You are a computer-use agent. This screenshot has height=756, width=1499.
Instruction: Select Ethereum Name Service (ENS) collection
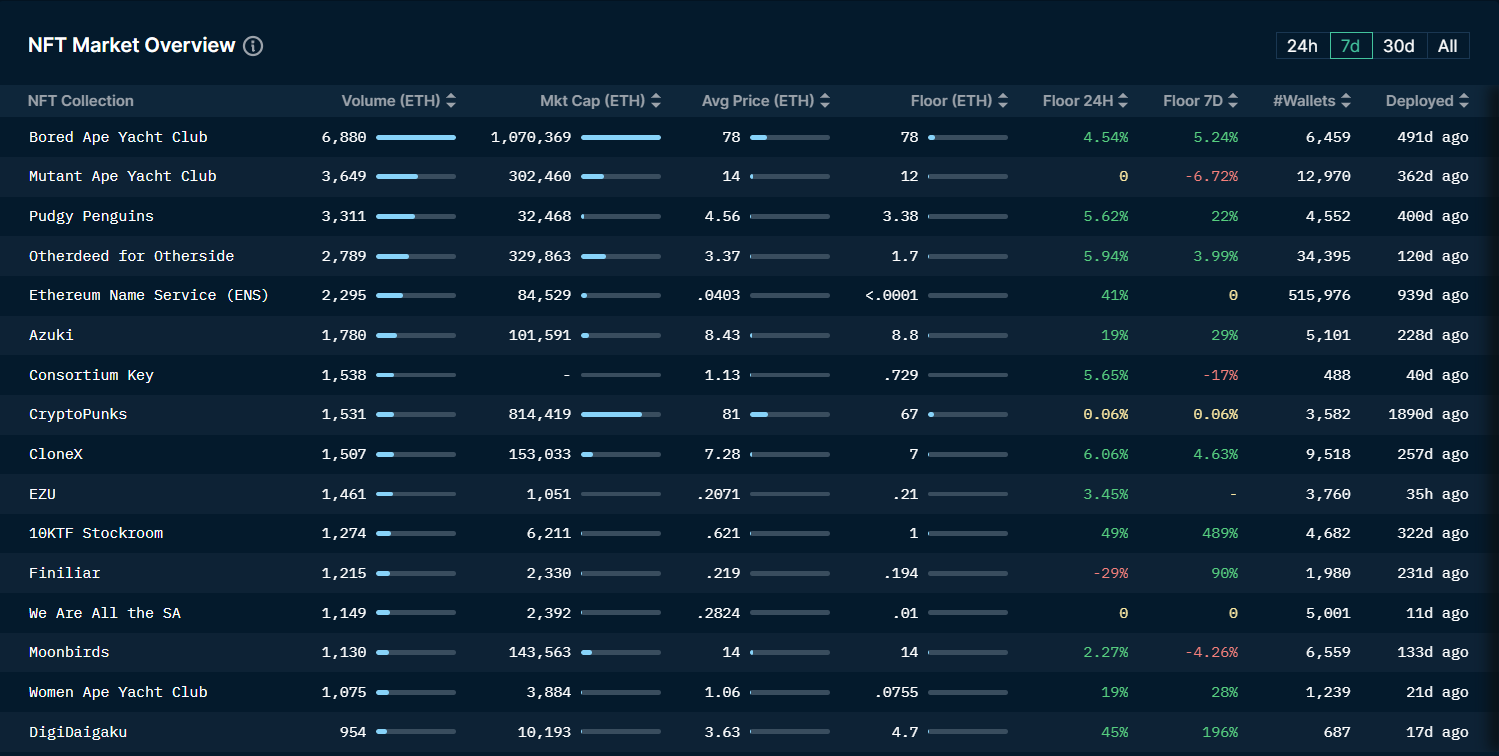click(148, 295)
